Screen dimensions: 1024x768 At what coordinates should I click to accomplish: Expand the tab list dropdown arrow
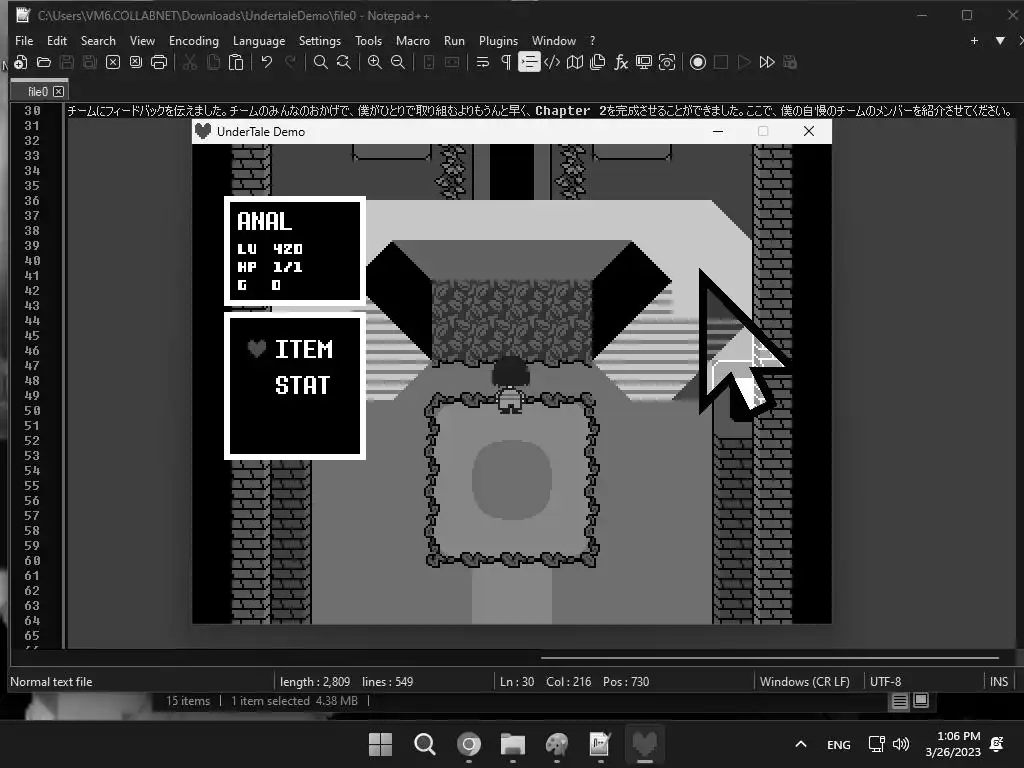tap(1000, 40)
